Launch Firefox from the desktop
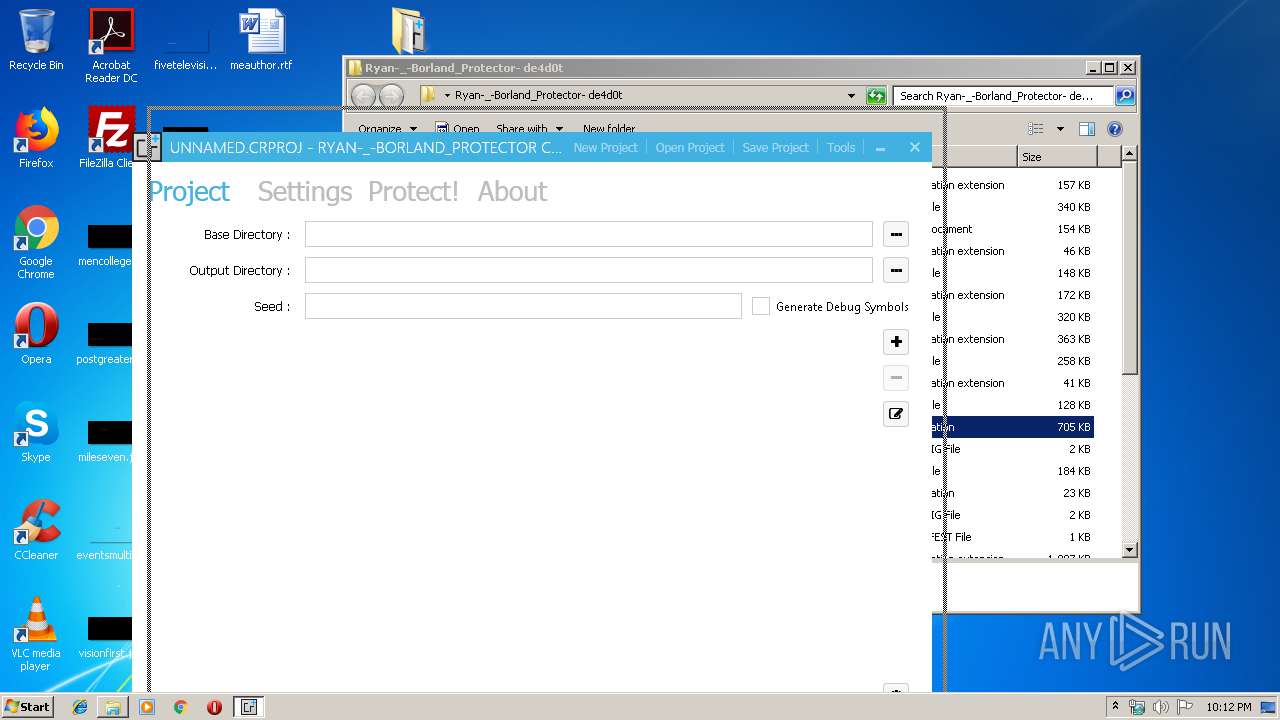1280x720 pixels. pos(36,138)
